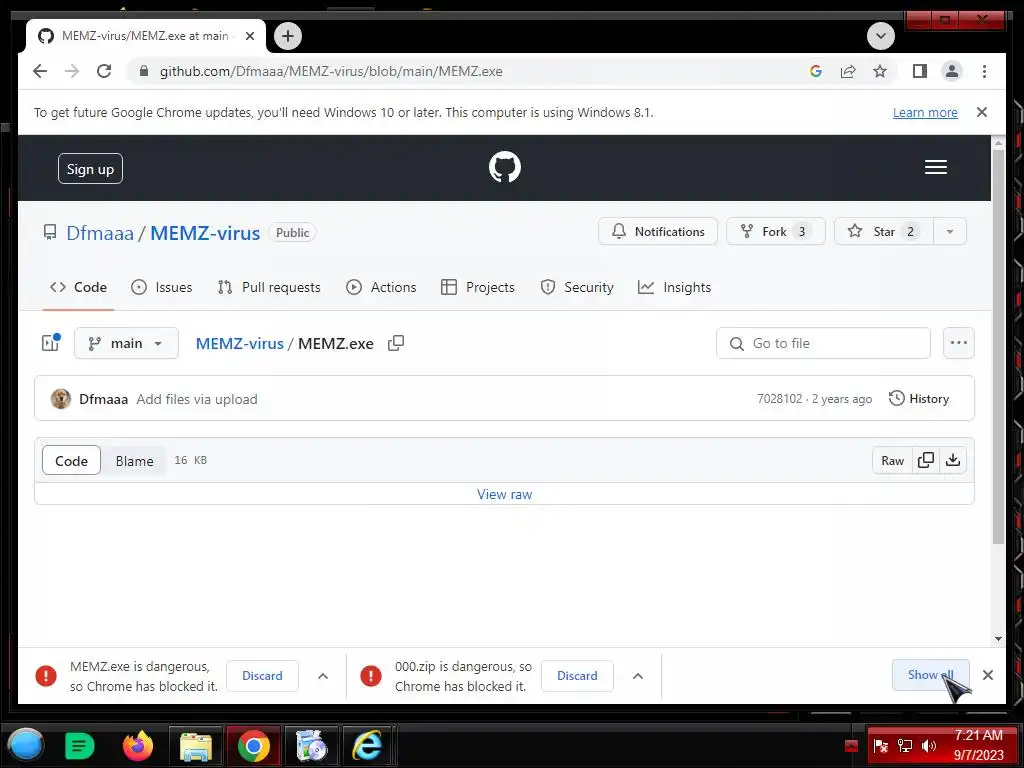Click Dfmaaa's avatar in commit row

[61, 398]
